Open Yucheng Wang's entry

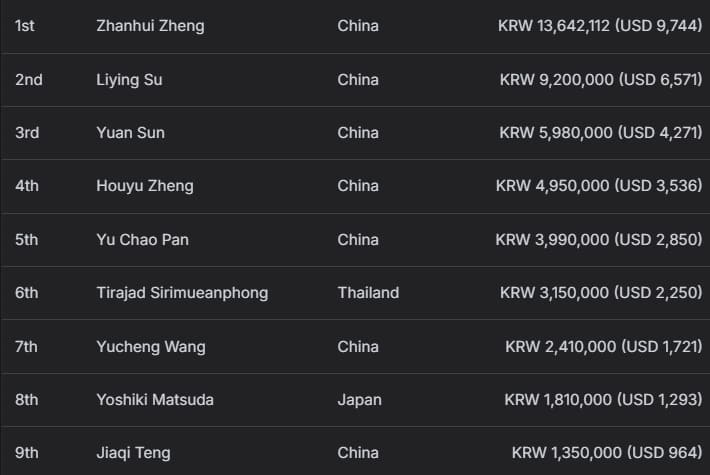coord(151,347)
